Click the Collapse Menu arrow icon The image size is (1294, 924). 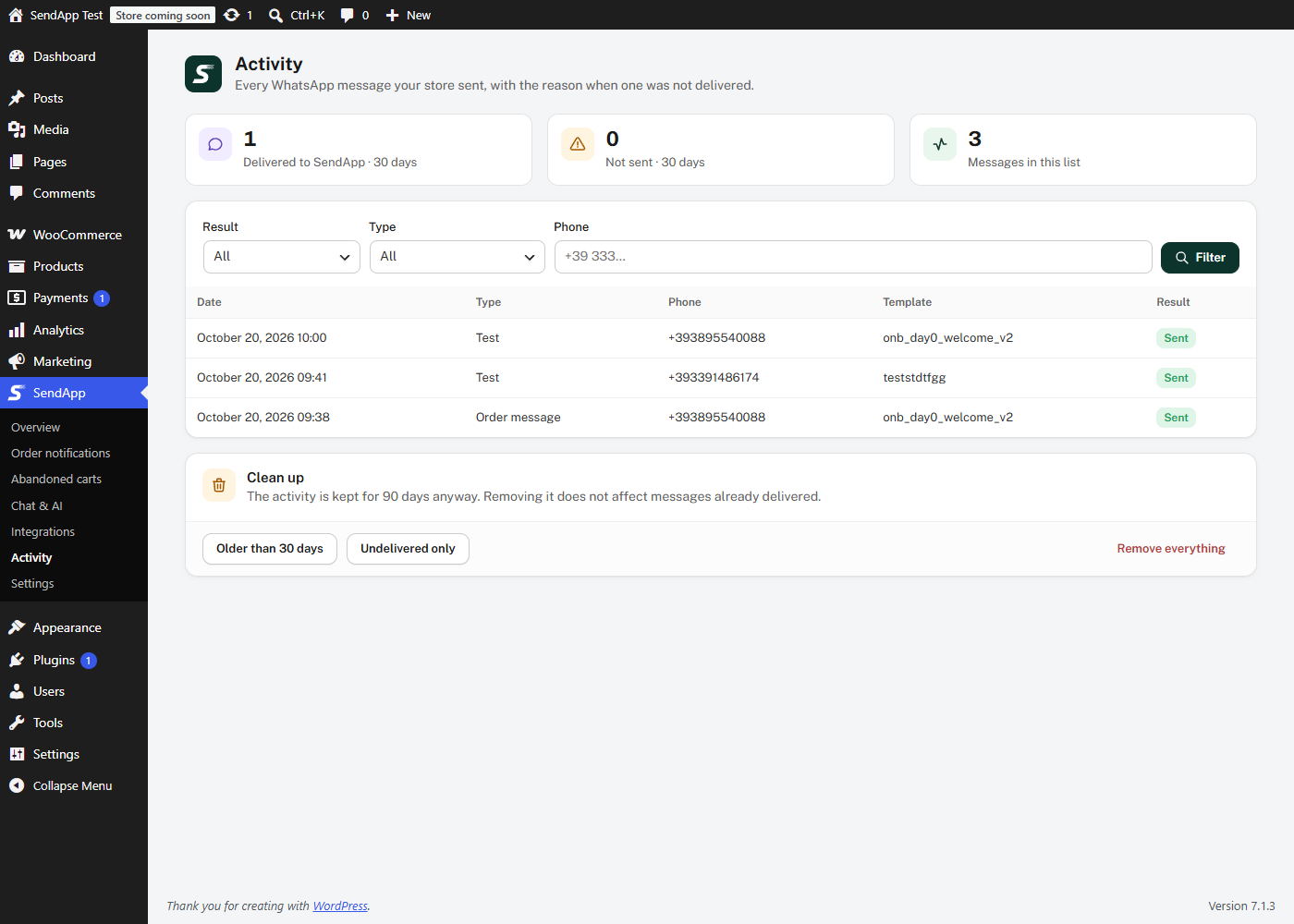(x=17, y=785)
